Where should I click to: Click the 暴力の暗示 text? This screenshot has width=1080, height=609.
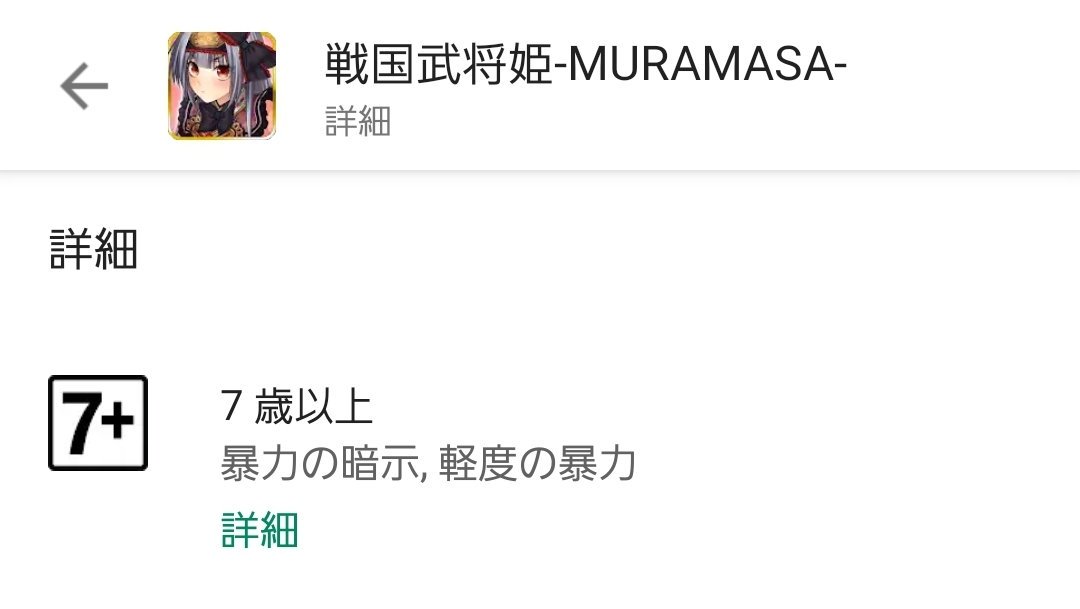click(319, 462)
